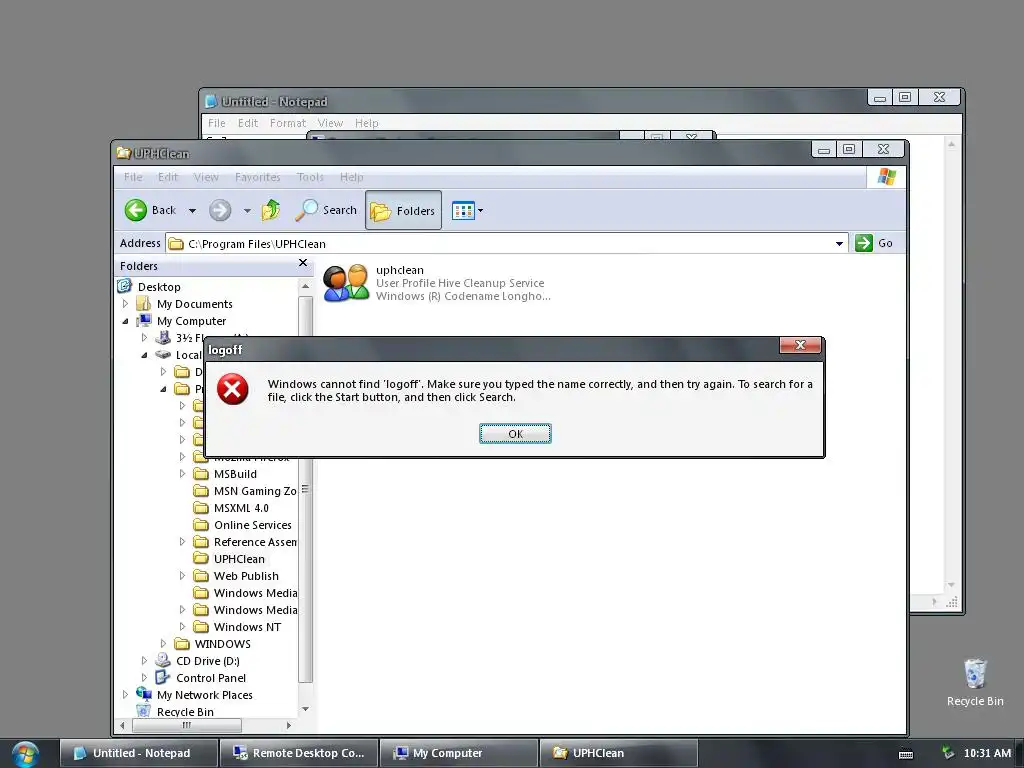Select the UPHClean folder in tree
Viewport: 1024px width, 768px height.
(x=239, y=558)
